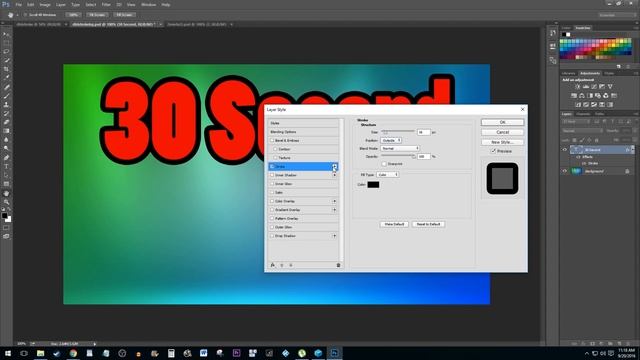
Task: Add another Stroke with plus button
Action: (x=334, y=166)
